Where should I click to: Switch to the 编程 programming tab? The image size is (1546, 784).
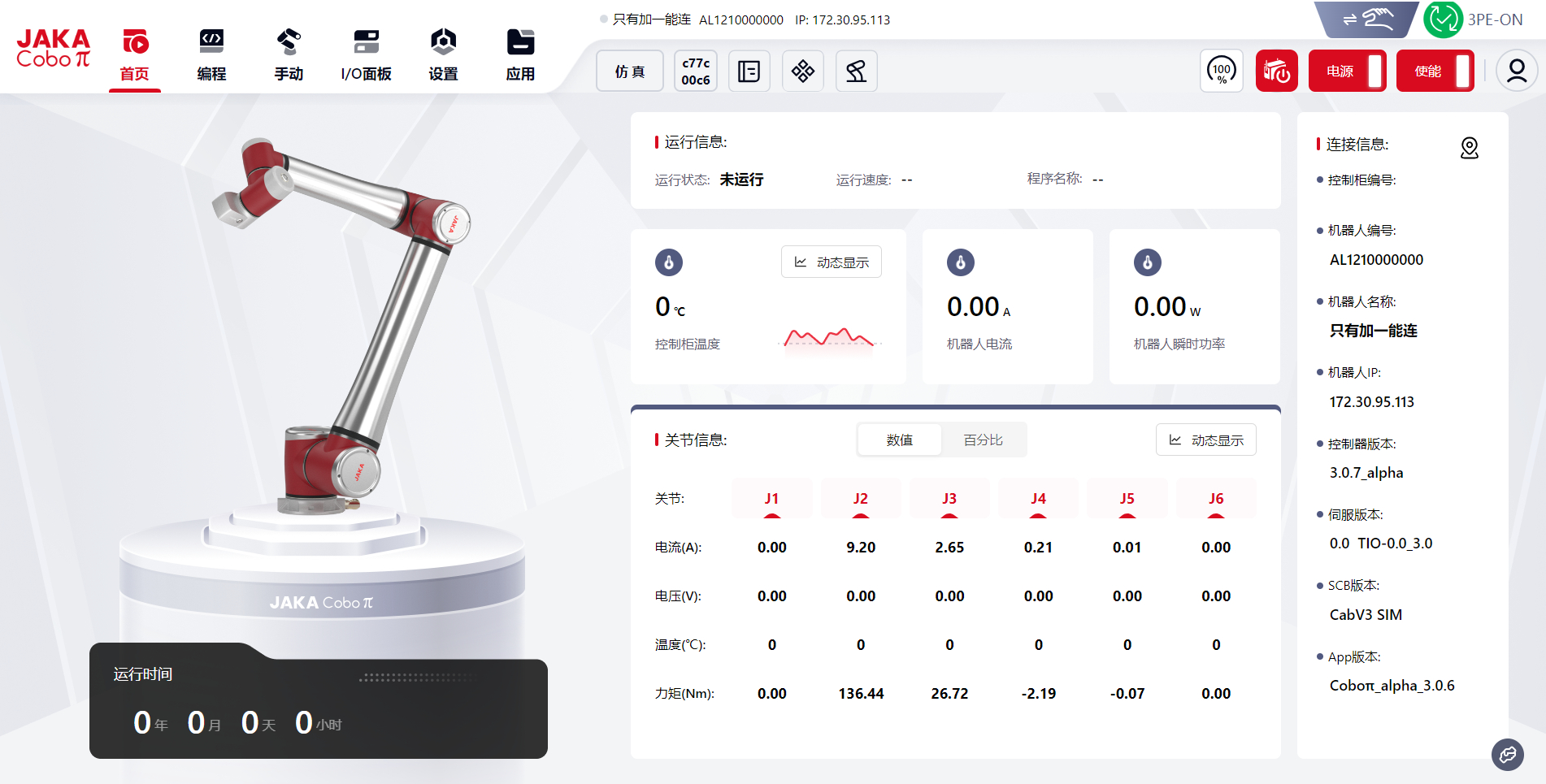(211, 55)
